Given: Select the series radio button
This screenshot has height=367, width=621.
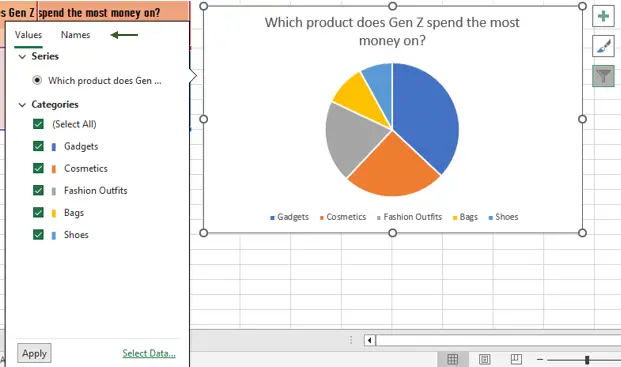Looking at the screenshot, I should coord(37,80).
